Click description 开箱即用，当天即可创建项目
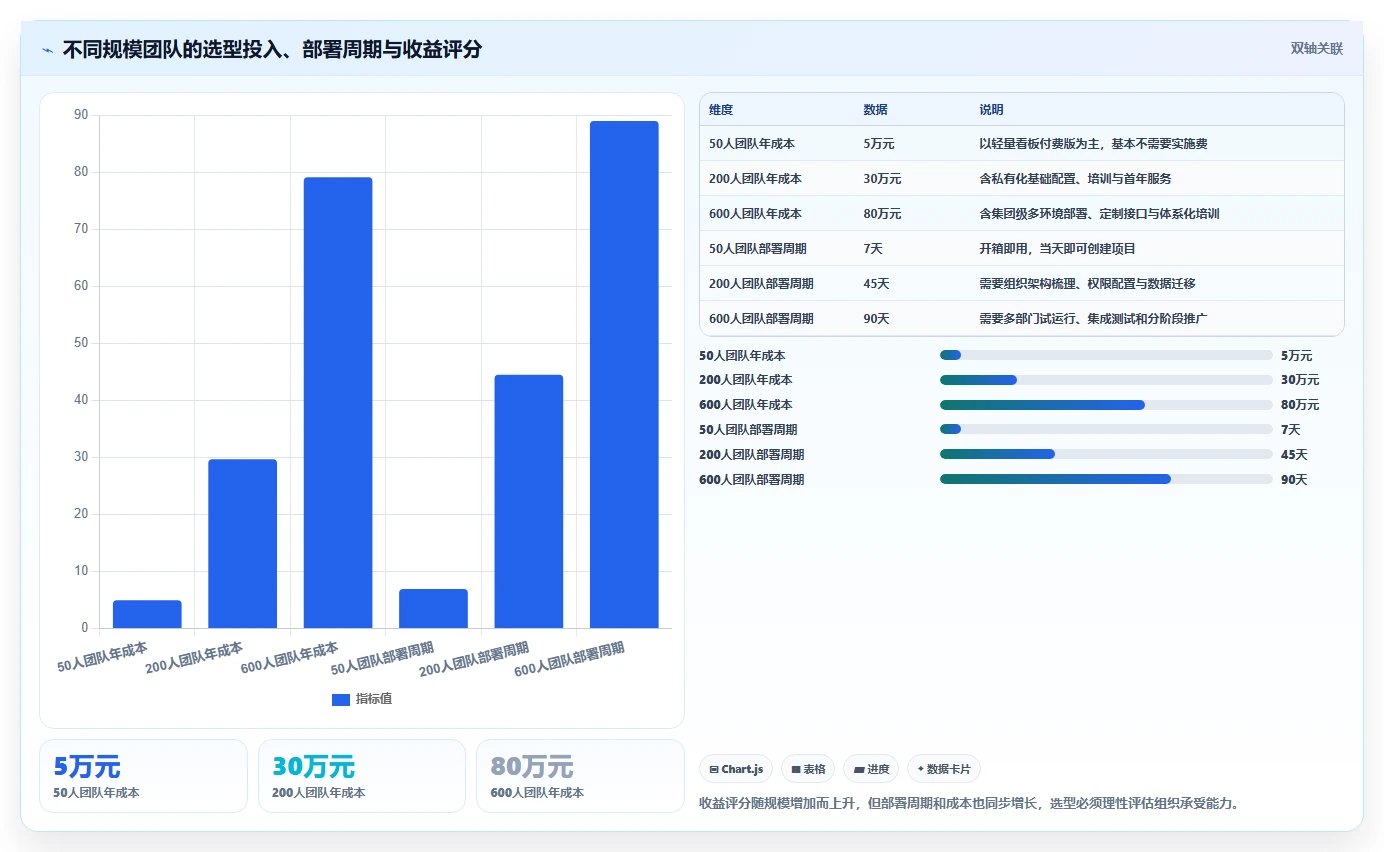1384x852 pixels. click(x=1057, y=248)
